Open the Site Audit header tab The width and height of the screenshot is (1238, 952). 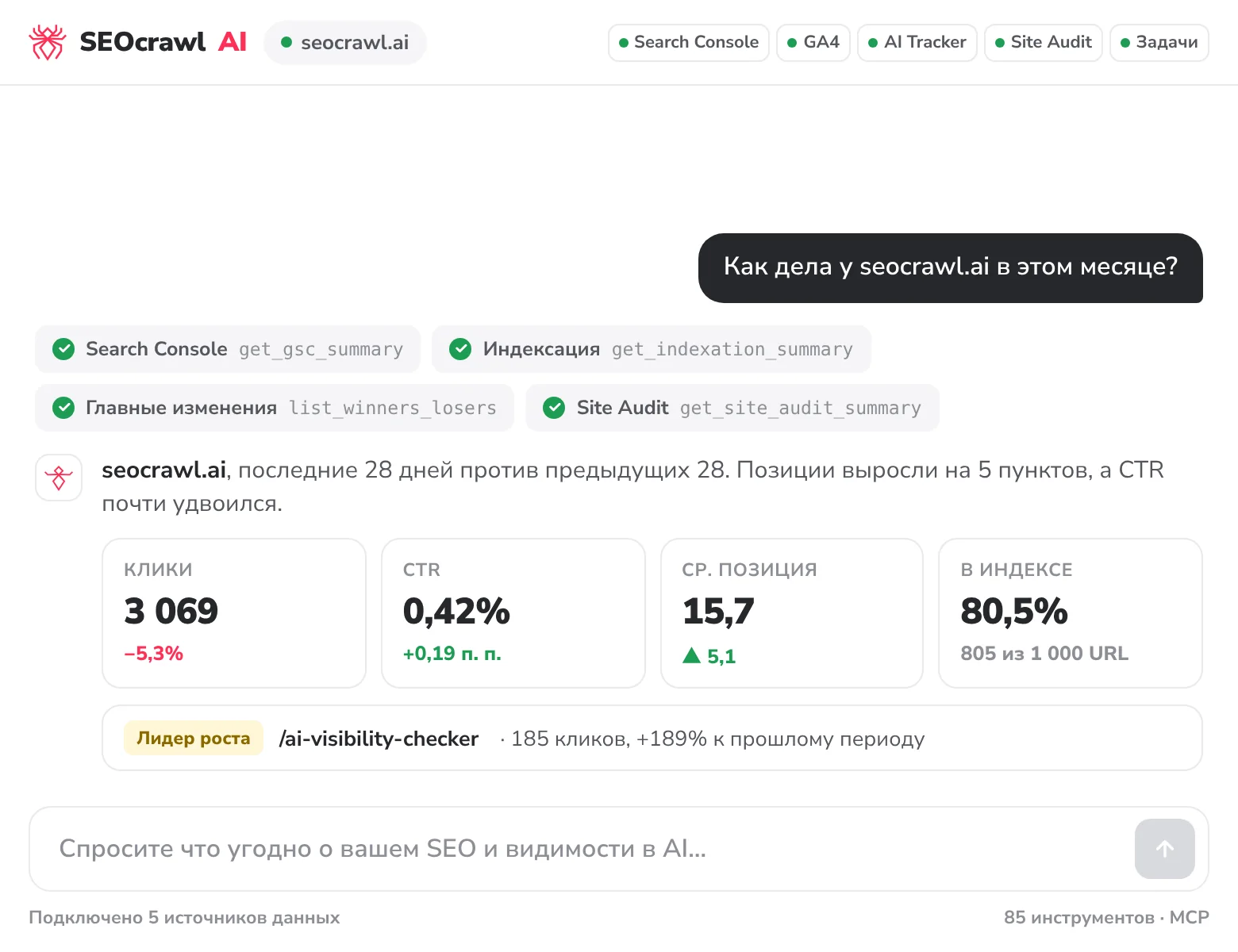pyautogui.click(x=1044, y=42)
